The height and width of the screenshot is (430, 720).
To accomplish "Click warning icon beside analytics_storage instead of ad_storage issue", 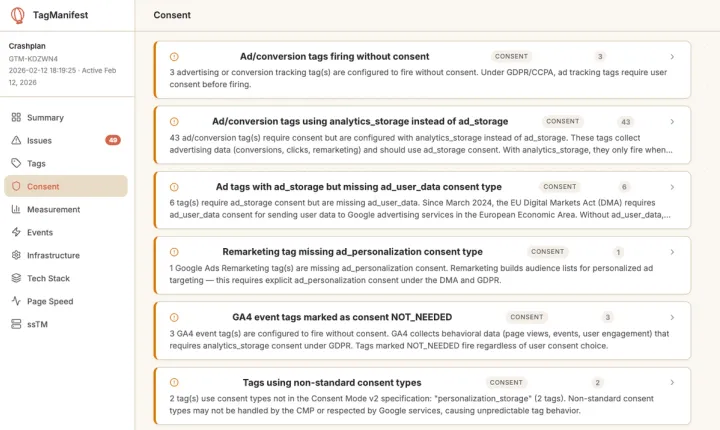I will tap(174, 122).
